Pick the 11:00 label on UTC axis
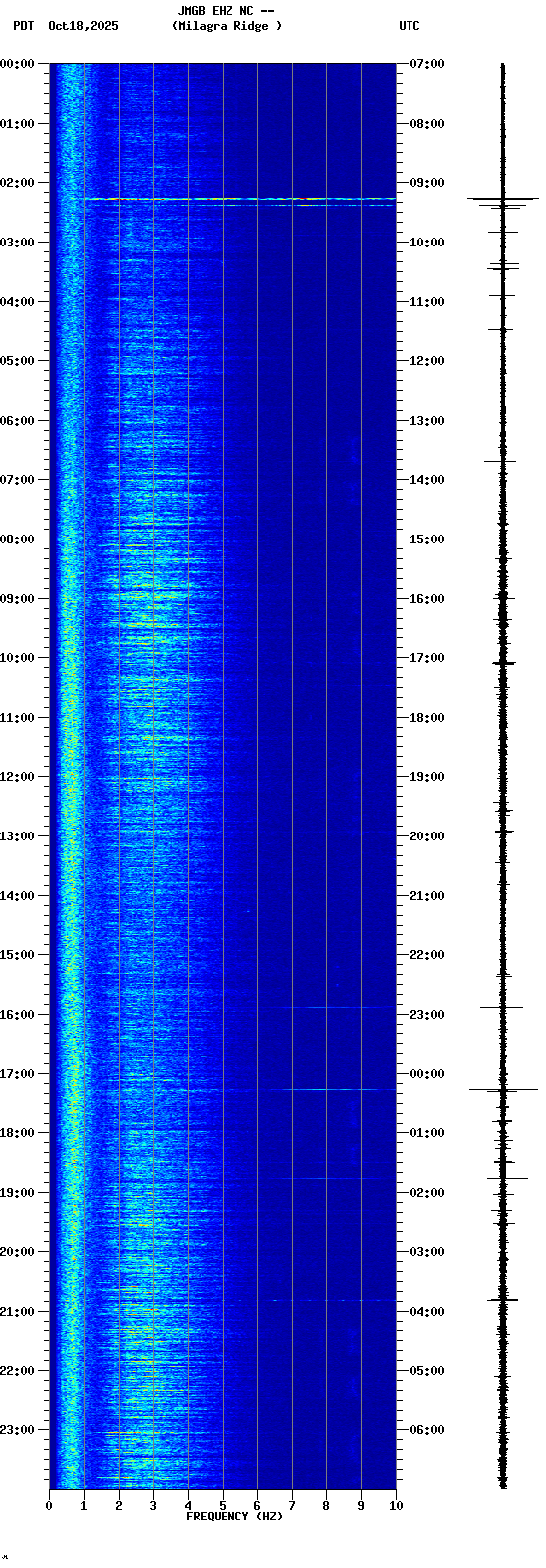 pos(427,302)
